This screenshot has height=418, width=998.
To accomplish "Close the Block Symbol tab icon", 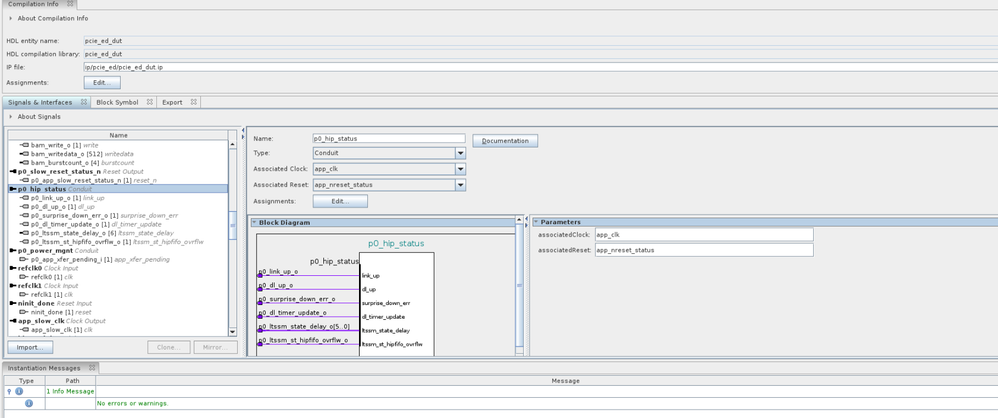I will coord(149,102).
